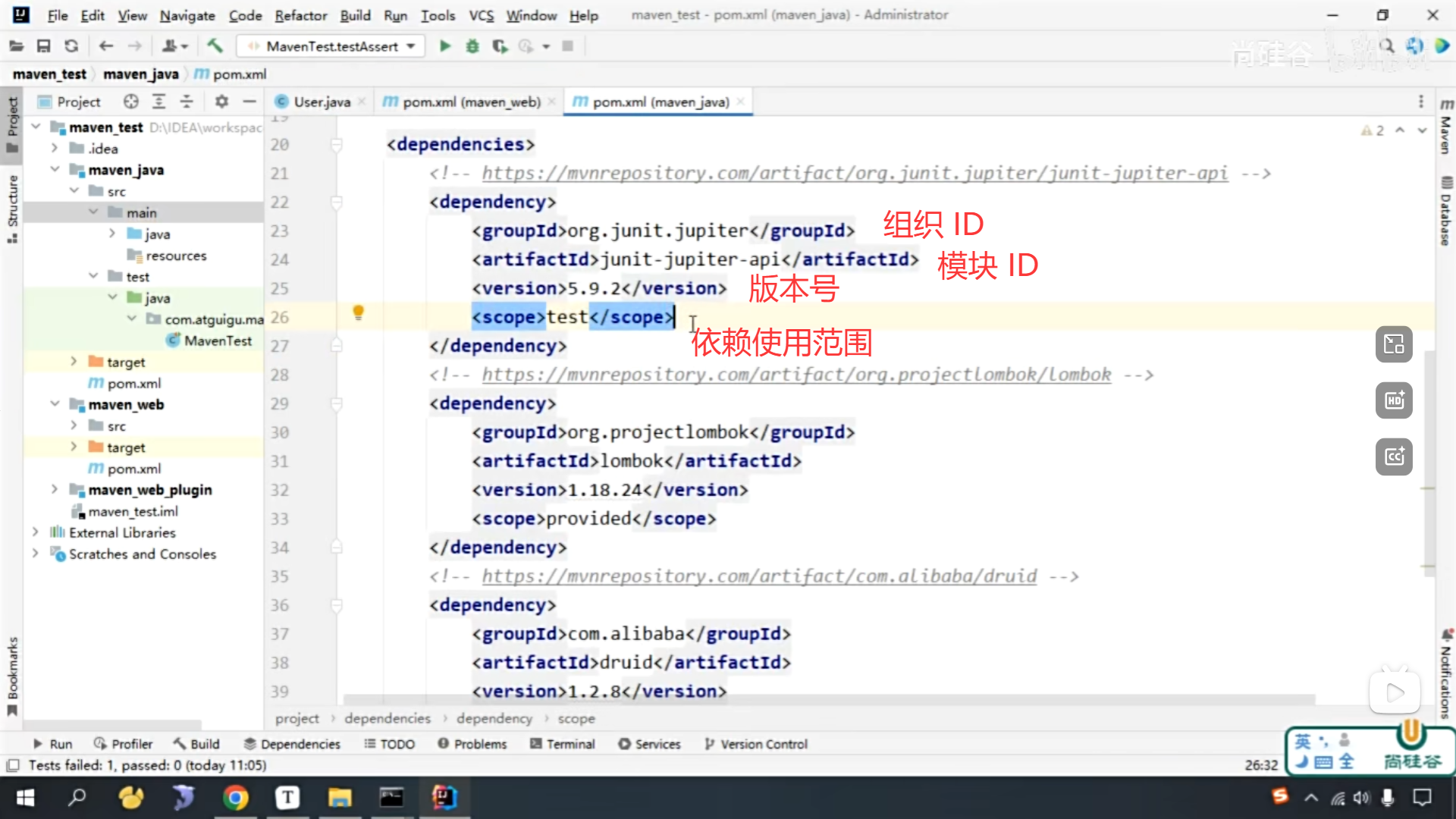Click the Select Opened File target icon
Viewport: 1456px width, 819px height.
pos(131,102)
